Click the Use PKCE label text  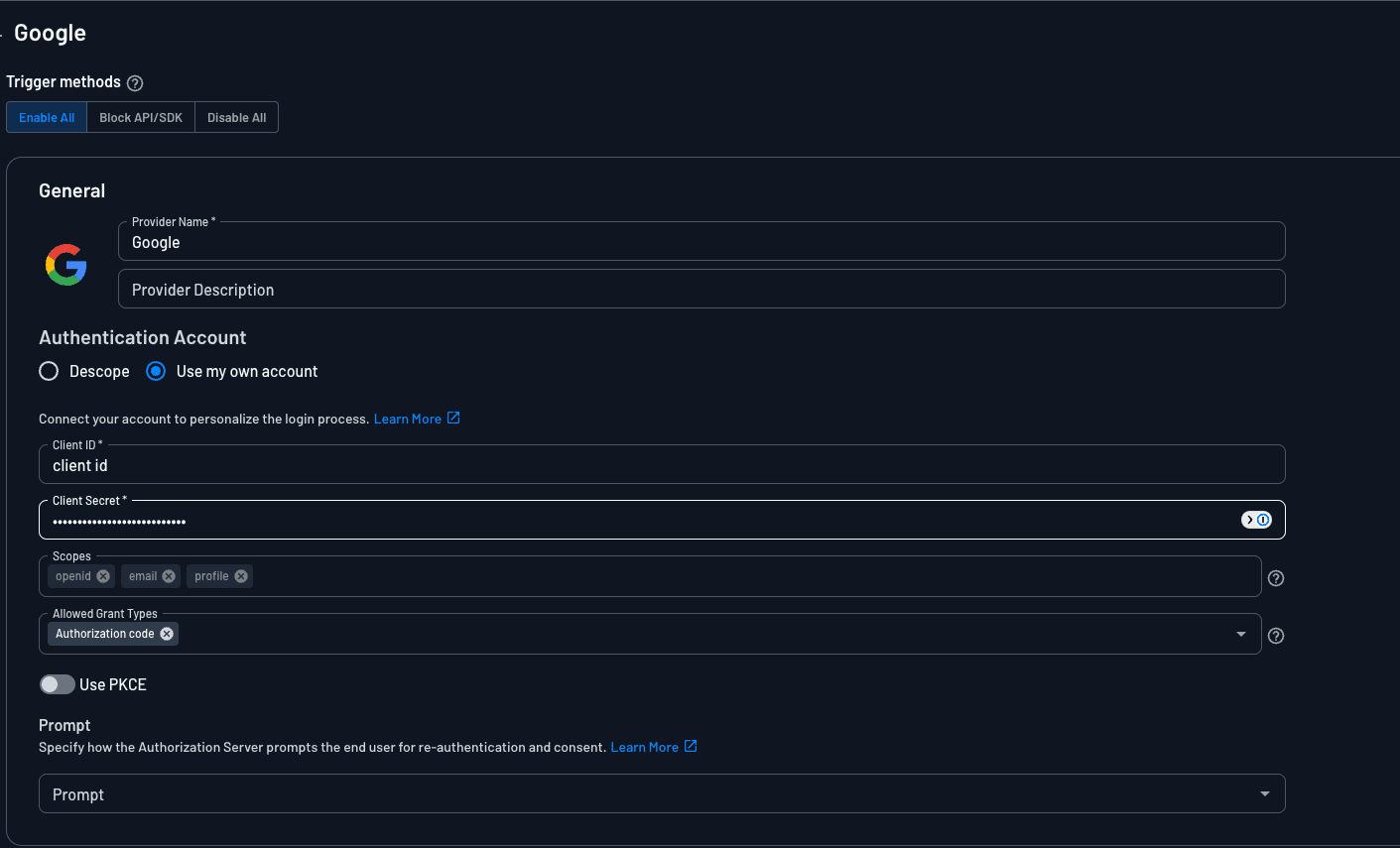click(113, 684)
